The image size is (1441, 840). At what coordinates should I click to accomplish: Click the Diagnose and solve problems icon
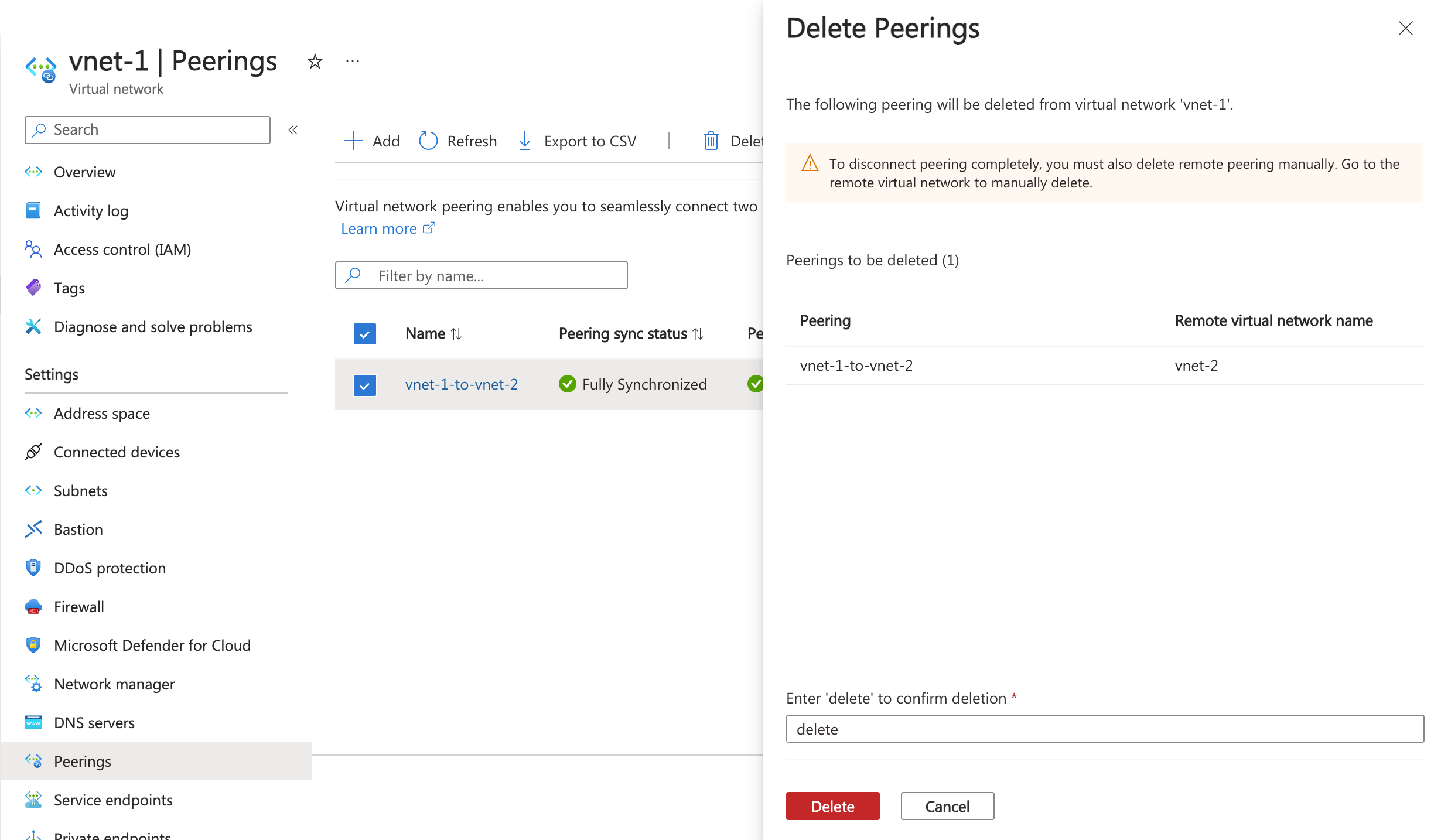point(33,326)
